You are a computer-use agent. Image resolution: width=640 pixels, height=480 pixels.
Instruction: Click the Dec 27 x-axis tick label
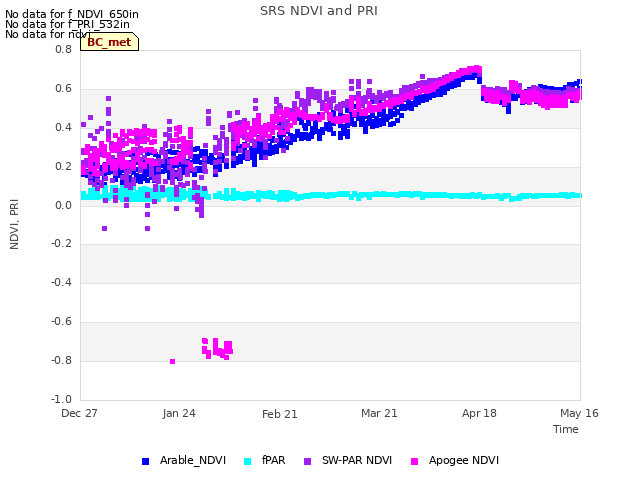(x=79, y=413)
